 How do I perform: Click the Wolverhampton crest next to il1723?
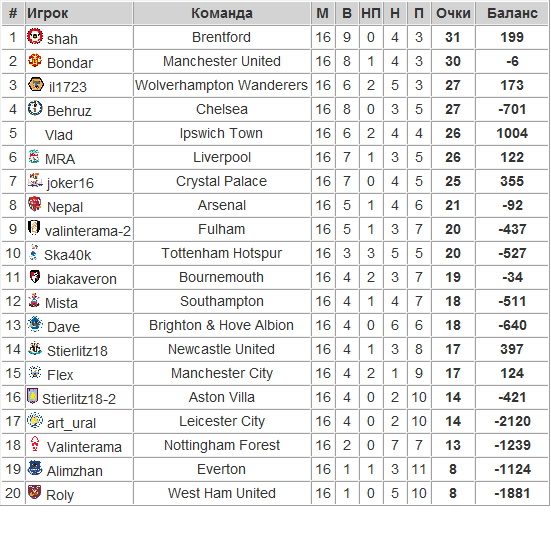(36, 85)
